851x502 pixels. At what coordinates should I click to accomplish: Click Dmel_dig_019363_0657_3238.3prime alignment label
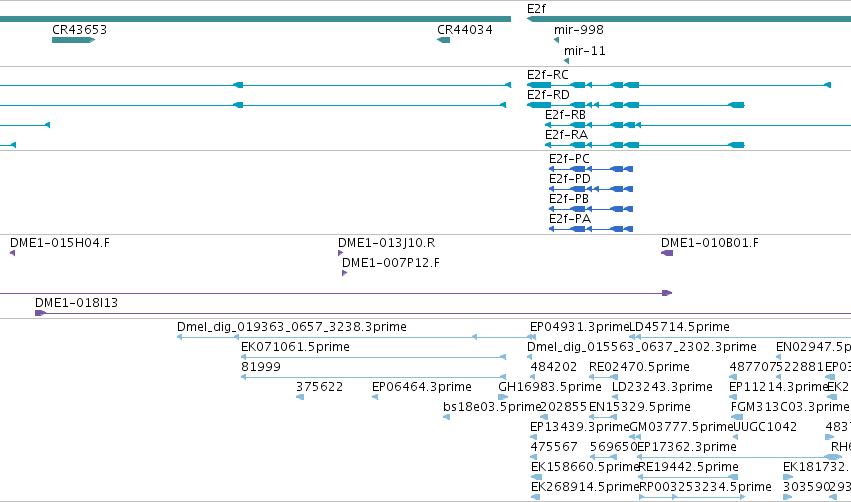(x=291, y=327)
